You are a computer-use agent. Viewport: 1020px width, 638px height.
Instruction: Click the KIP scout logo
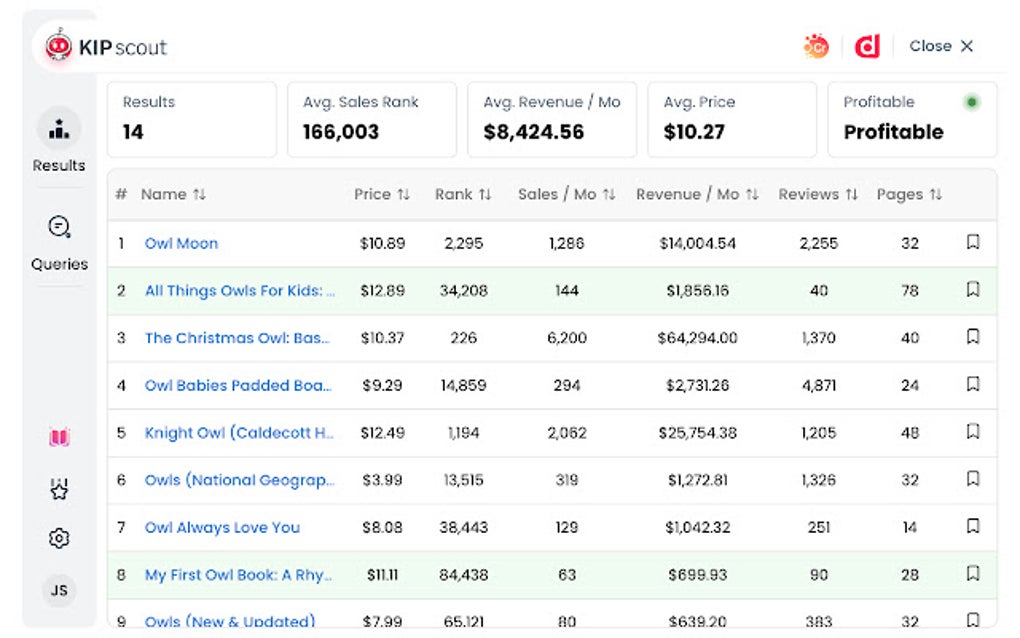(105, 47)
